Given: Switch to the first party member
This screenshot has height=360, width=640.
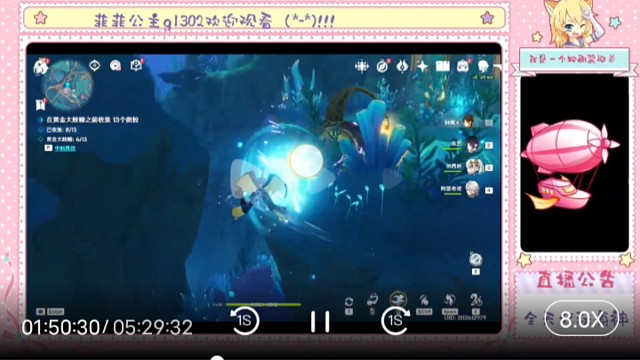Looking at the screenshot, I should [469, 122].
